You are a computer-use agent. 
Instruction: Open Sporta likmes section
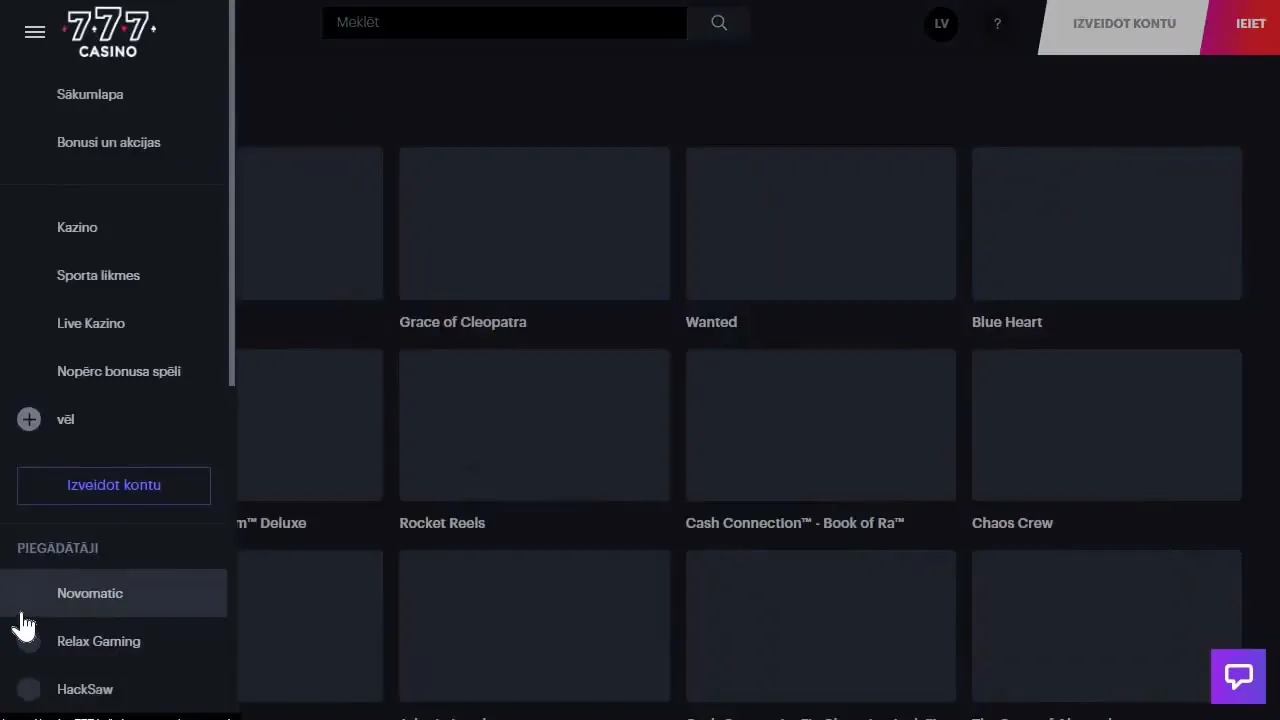98,275
